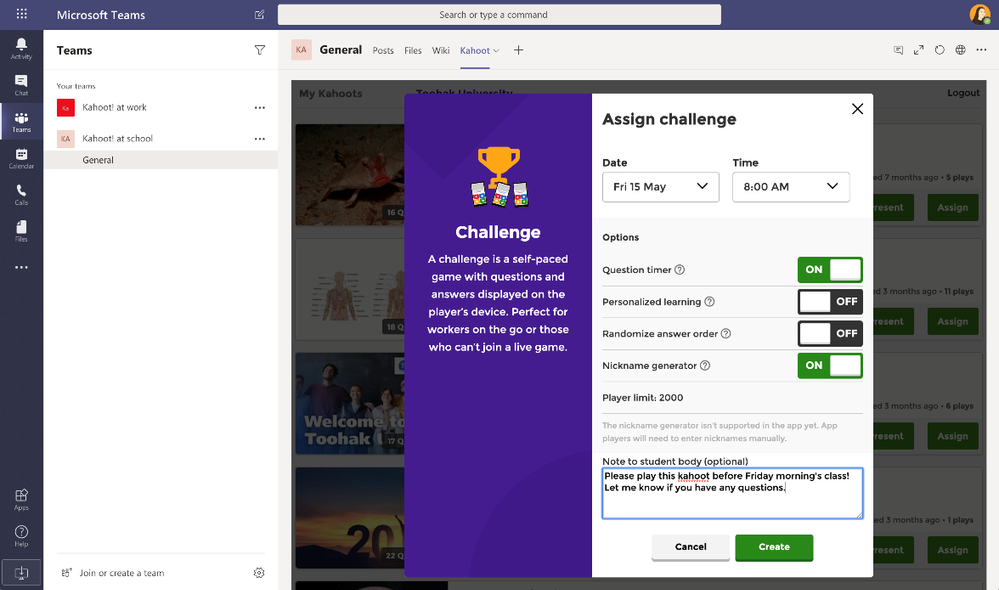Viewport: 999px width, 590px height.
Task: Open the human anatomy kahoot thumbnail
Action: click(x=350, y=289)
